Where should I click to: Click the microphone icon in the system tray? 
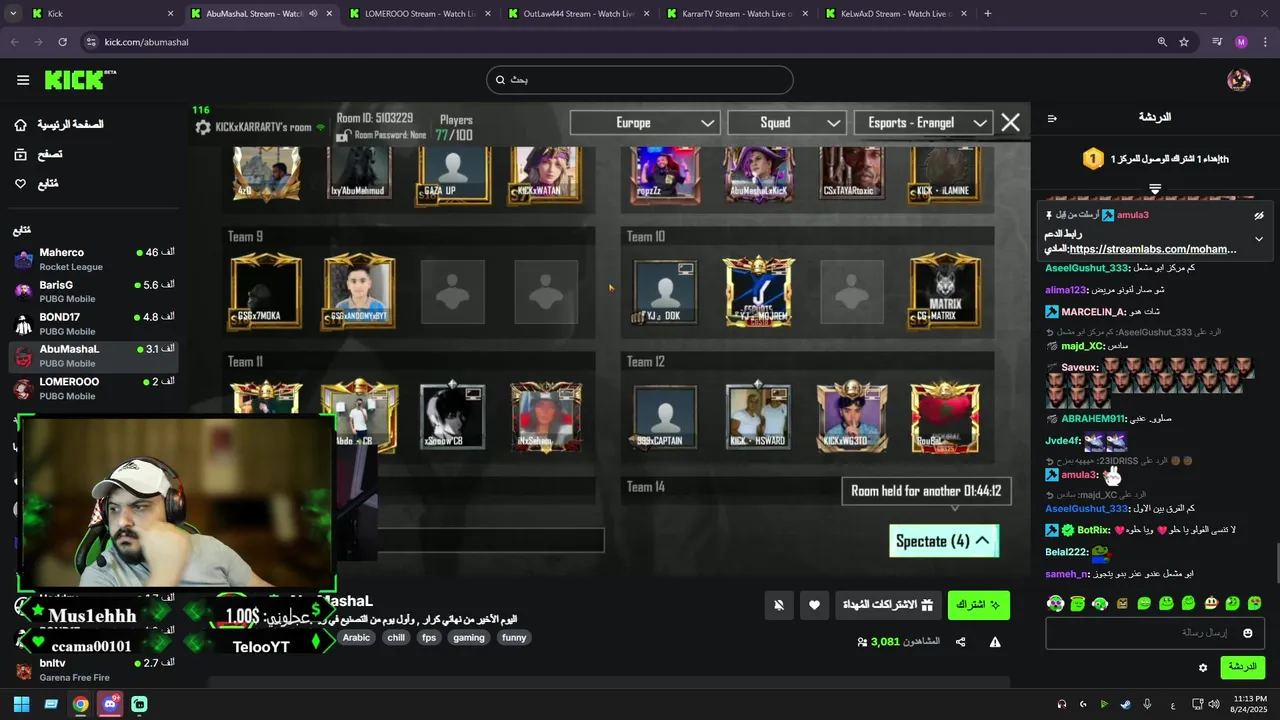(1147, 704)
